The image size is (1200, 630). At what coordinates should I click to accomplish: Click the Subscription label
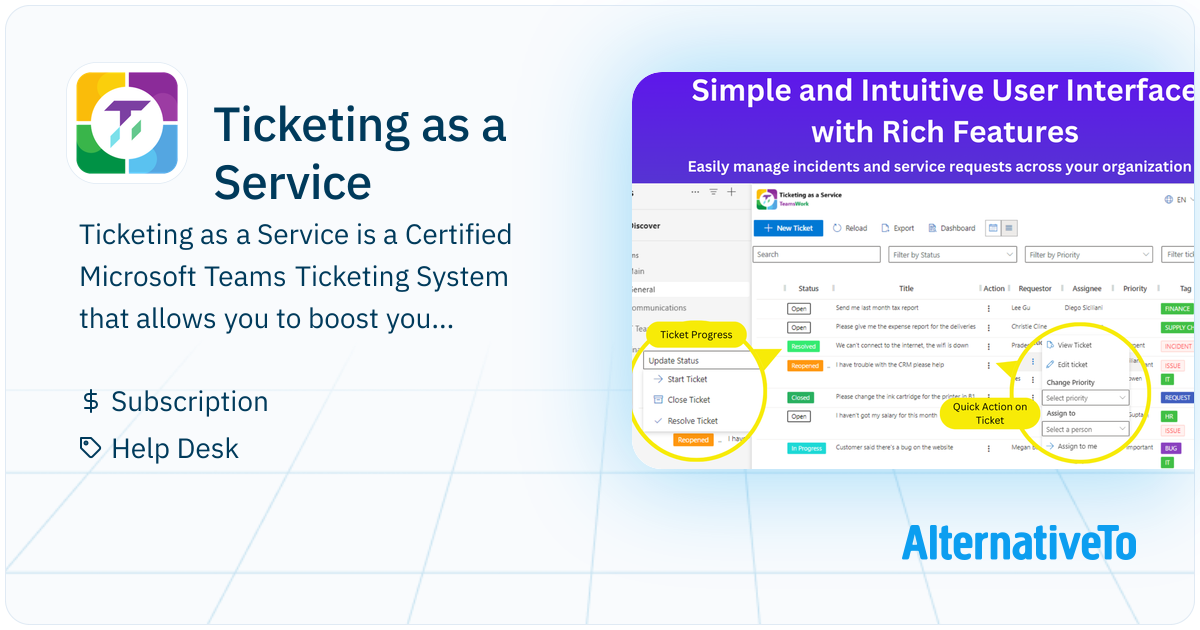[190, 402]
